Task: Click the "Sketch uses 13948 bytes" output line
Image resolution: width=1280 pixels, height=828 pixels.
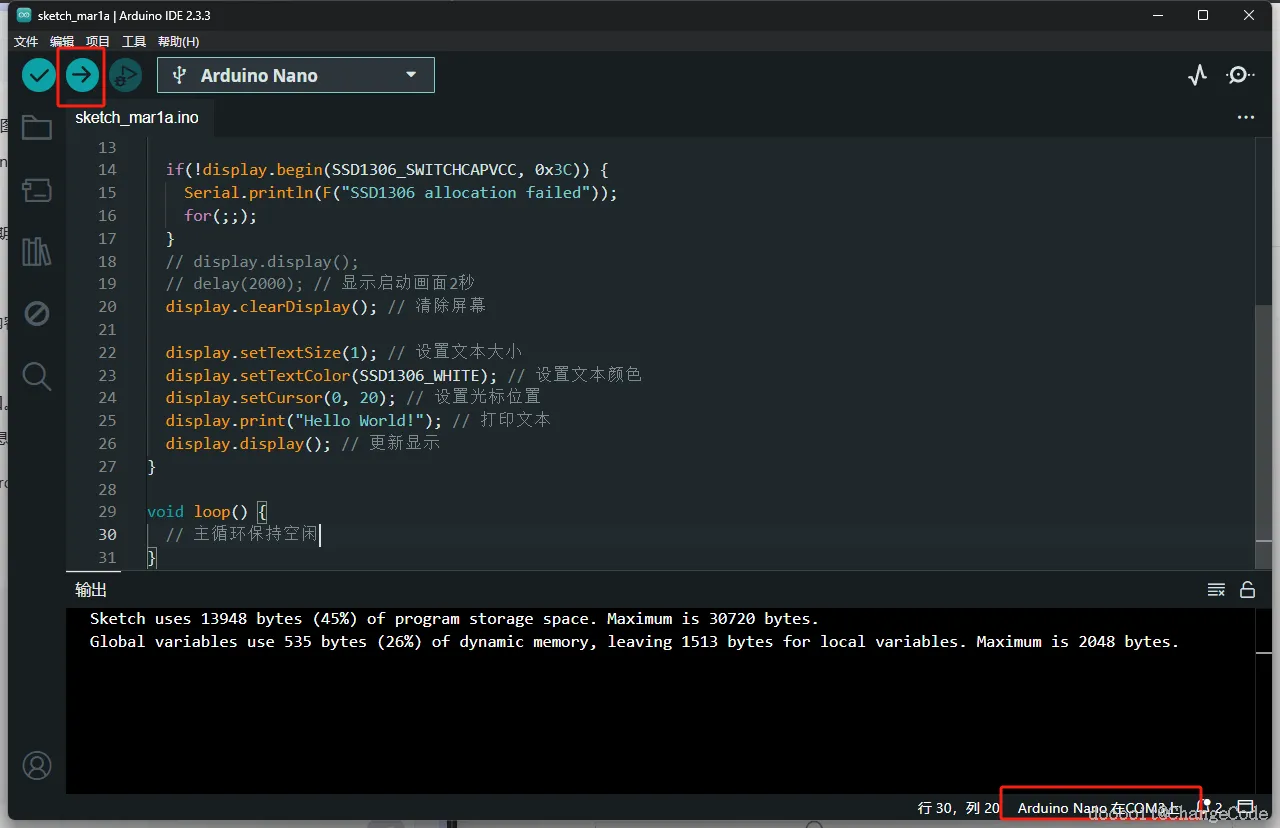Action: click(x=454, y=619)
